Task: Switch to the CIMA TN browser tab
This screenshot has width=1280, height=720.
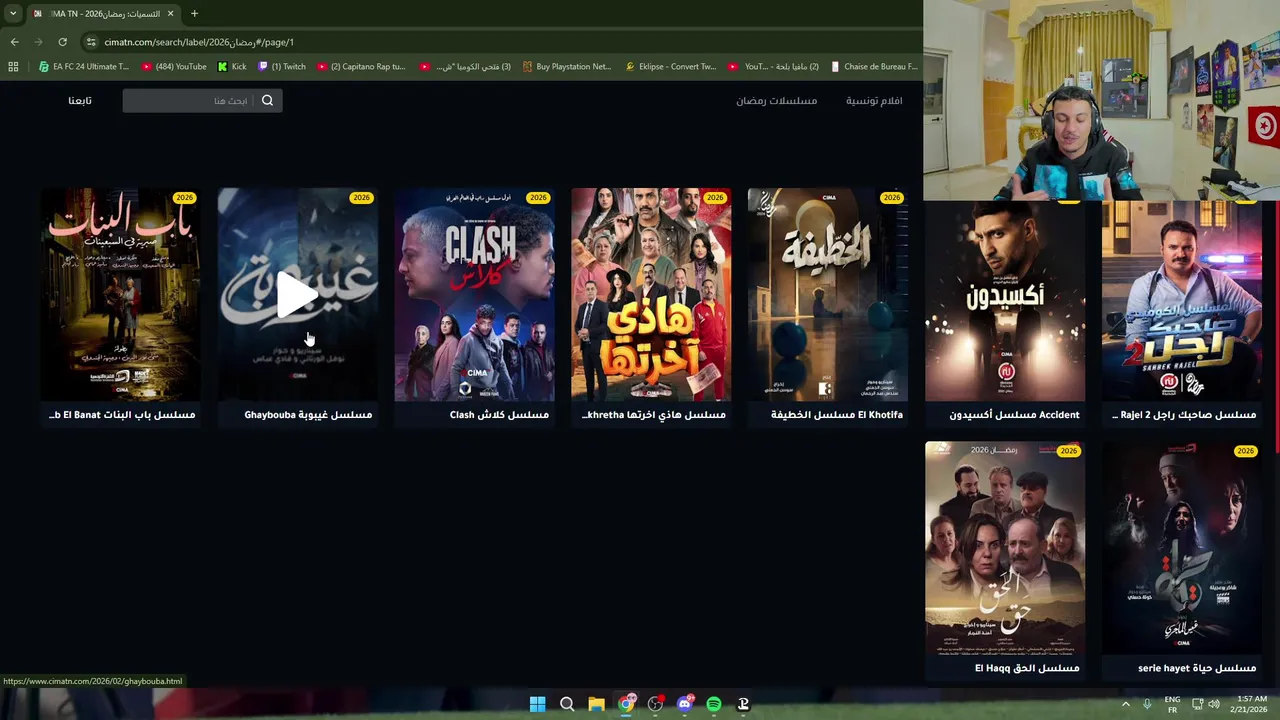Action: [x=104, y=13]
